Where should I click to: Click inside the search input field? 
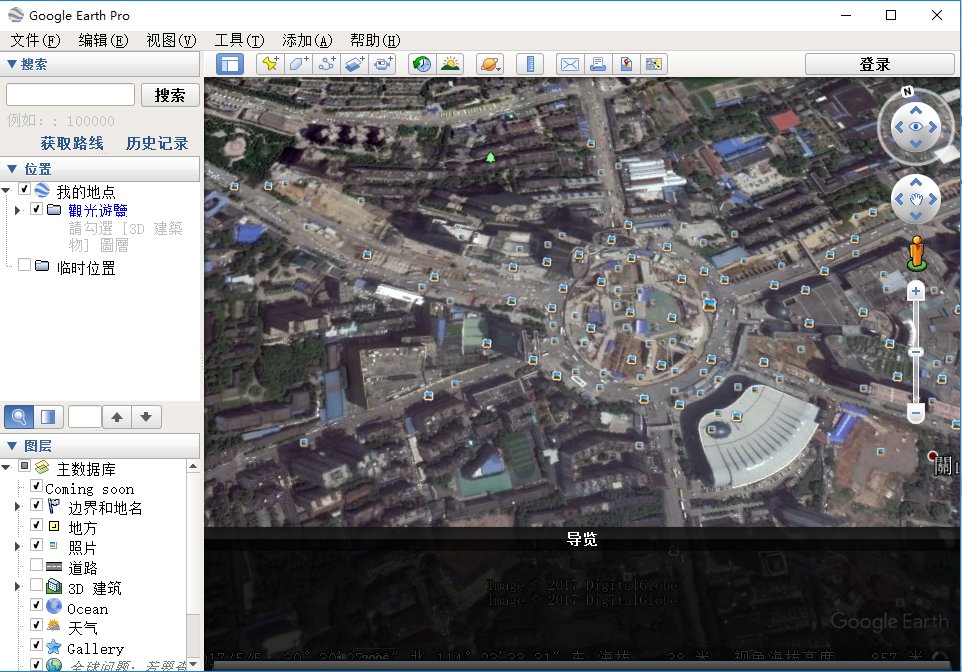tap(69, 94)
